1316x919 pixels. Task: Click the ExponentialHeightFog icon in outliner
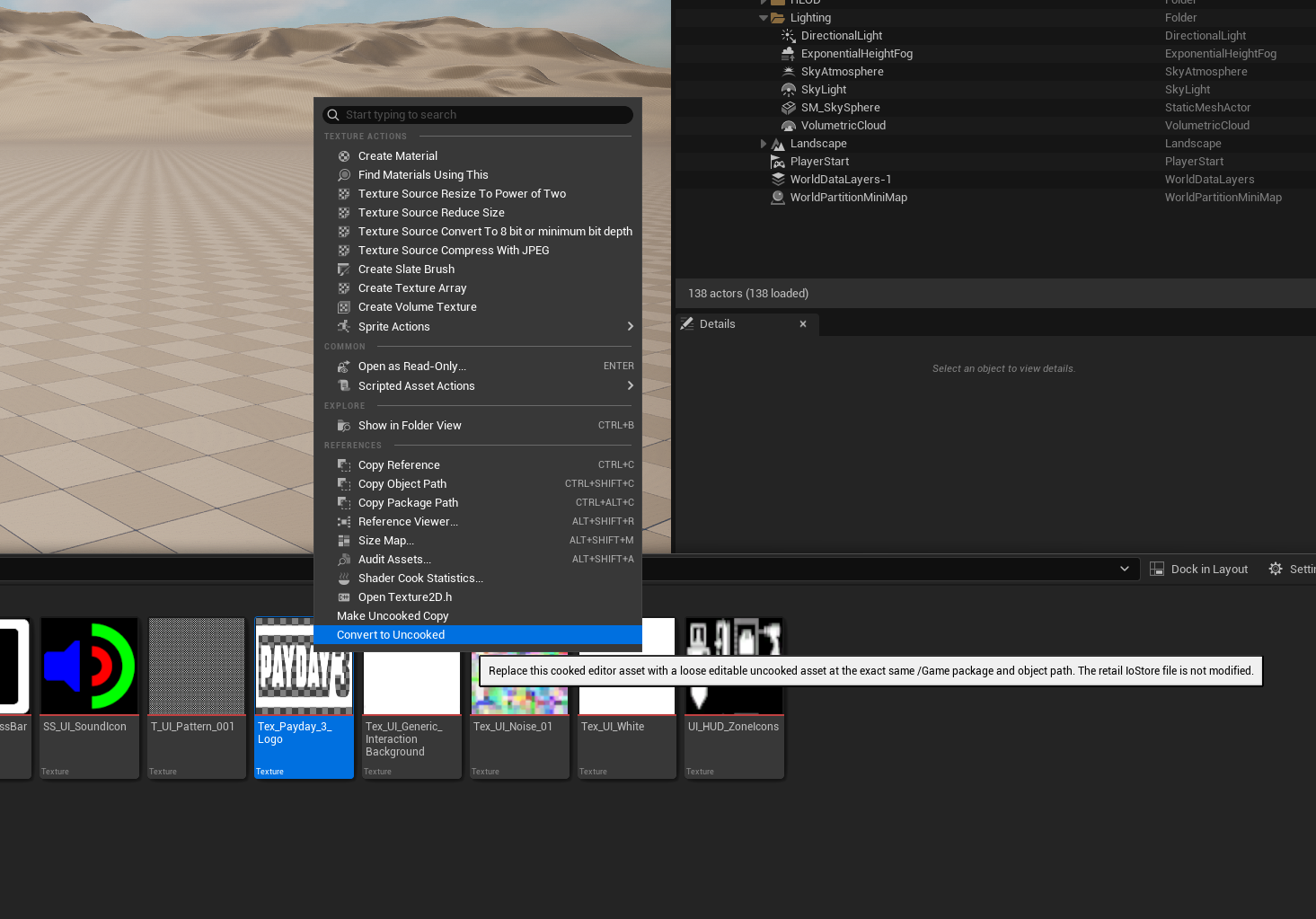[x=788, y=54]
